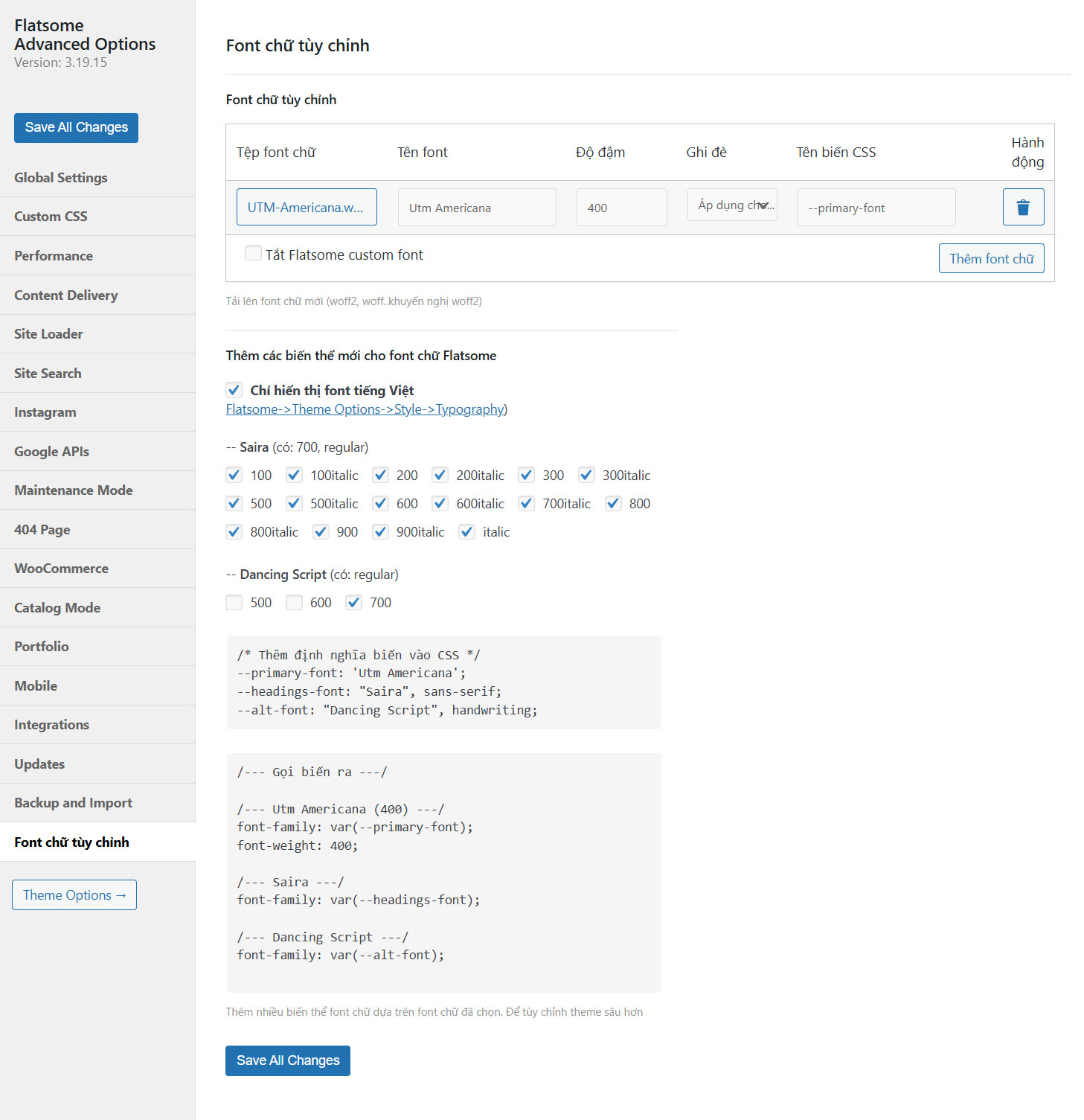Viewport: 1084px width, 1120px height.
Task: Uncheck Saira 500 weight
Action: coord(234,503)
